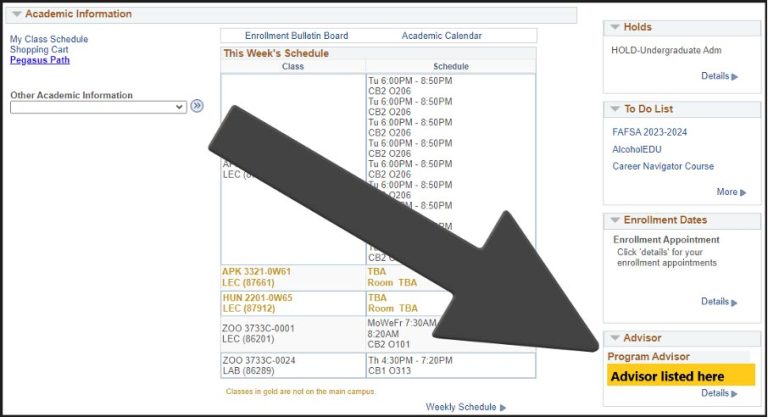View Details in the Advisor panel

[718, 394]
